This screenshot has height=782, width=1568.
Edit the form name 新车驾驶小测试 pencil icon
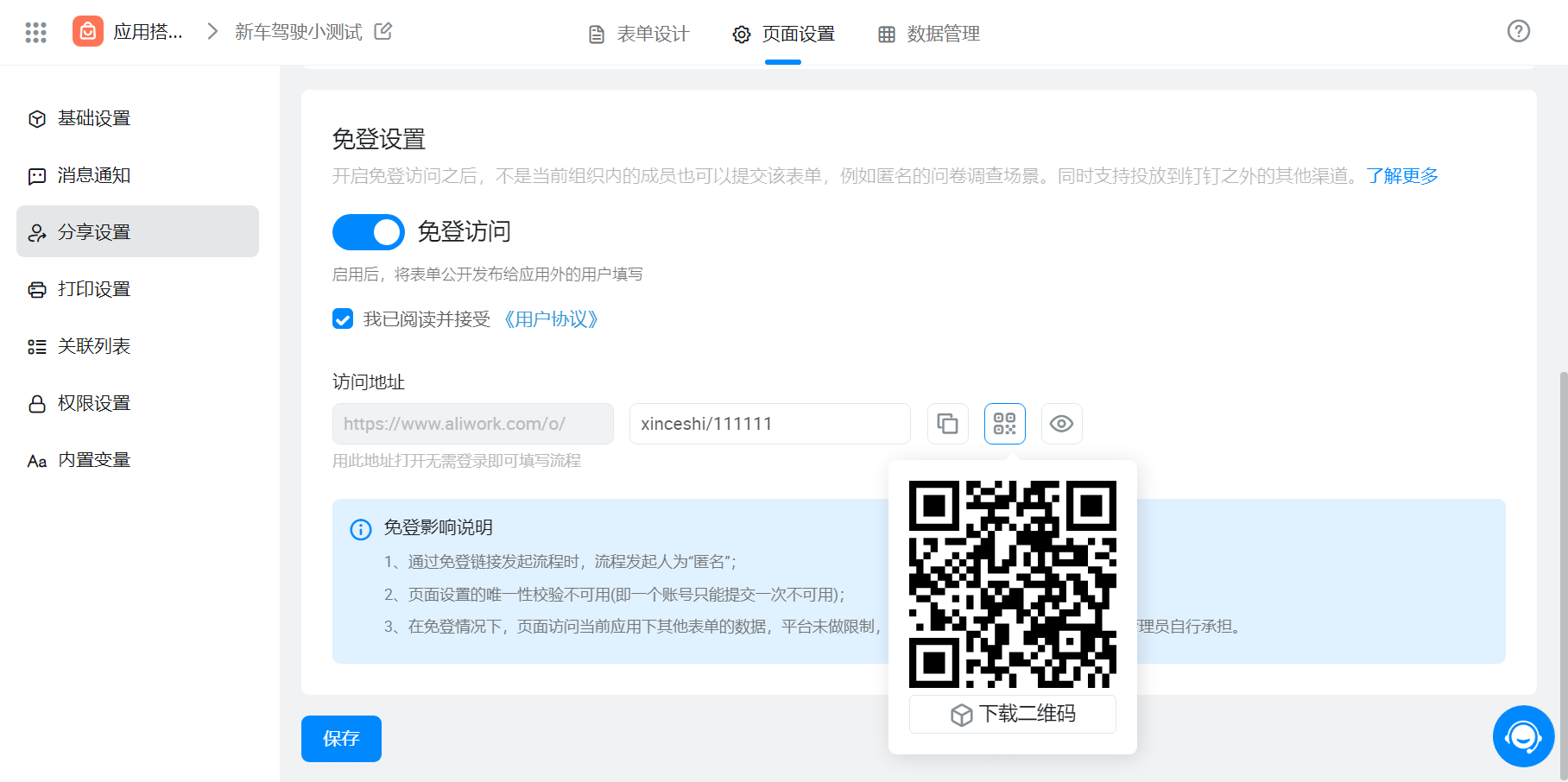click(x=383, y=31)
